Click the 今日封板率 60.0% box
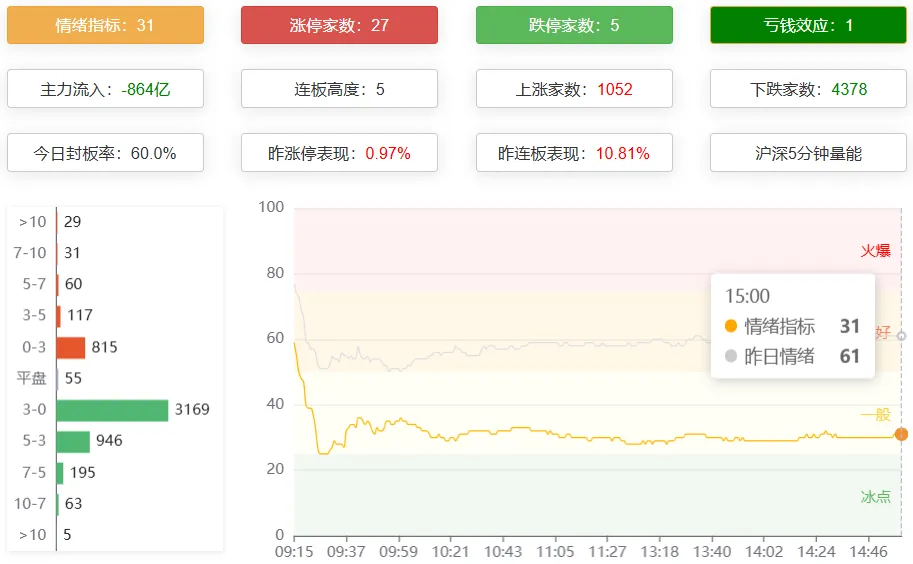913x564 pixels. point(105,153)
